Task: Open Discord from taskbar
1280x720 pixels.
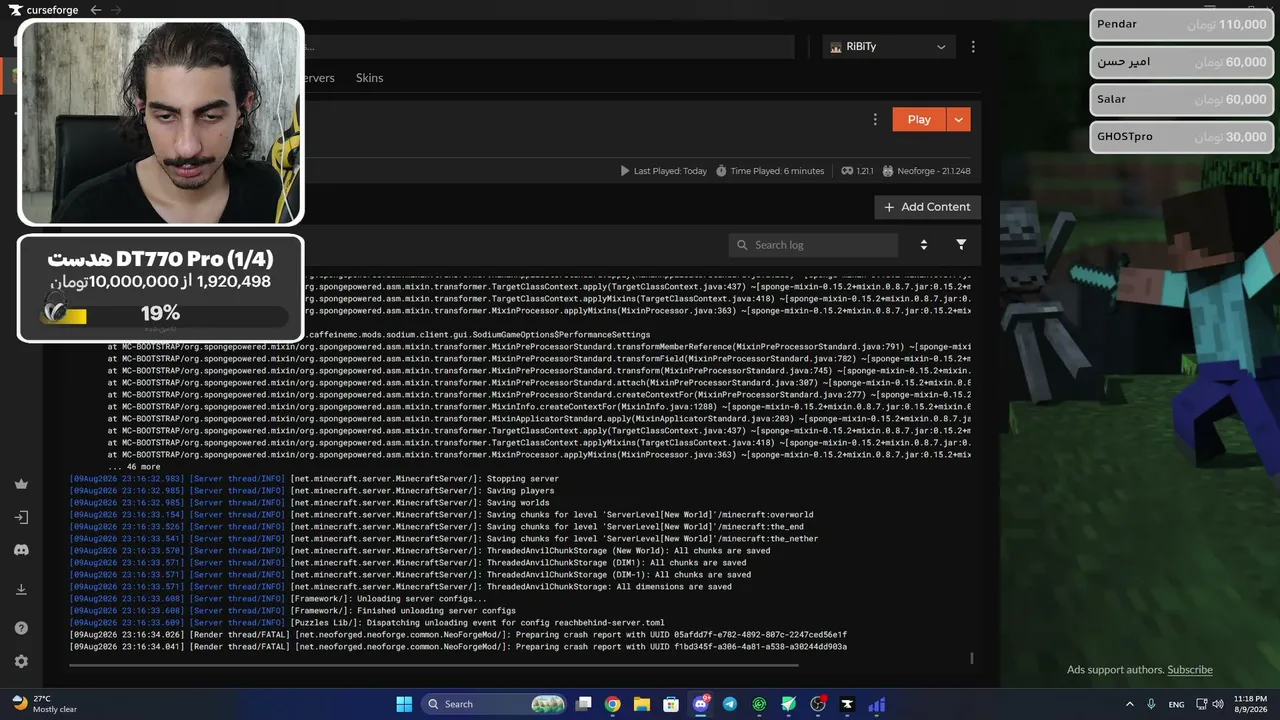Action: point(701,704)
